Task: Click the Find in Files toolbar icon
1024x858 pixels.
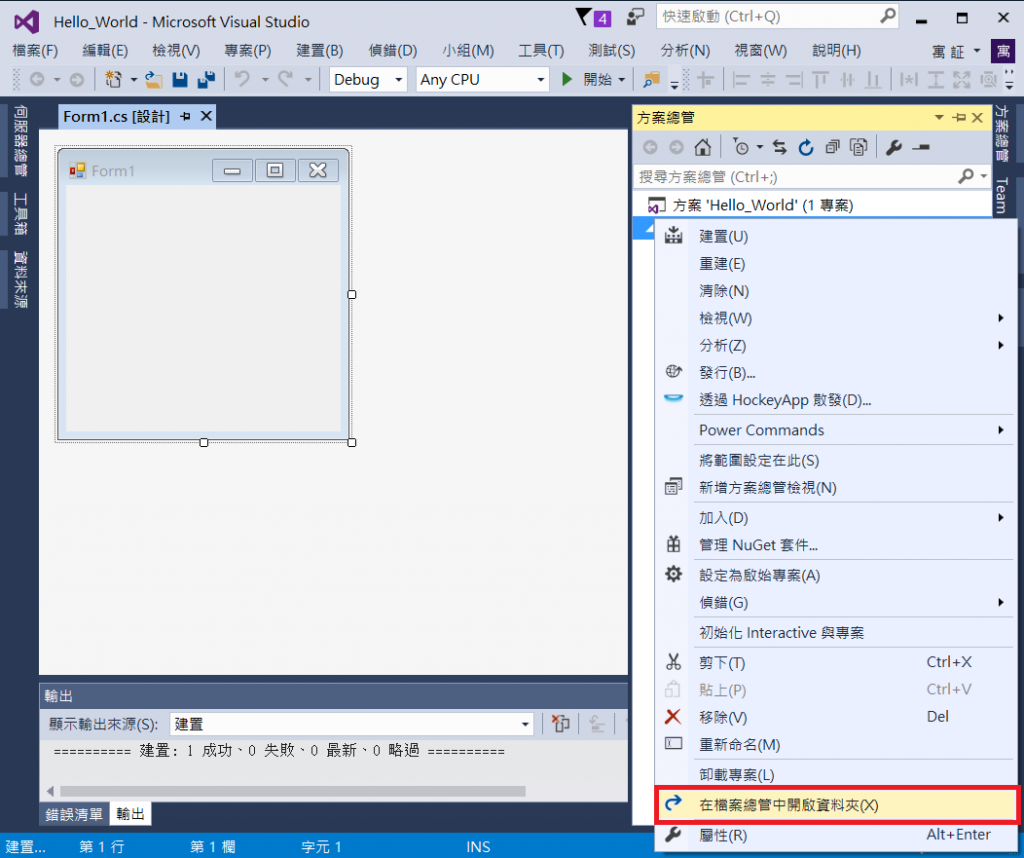Action: (x=651, y=80)
